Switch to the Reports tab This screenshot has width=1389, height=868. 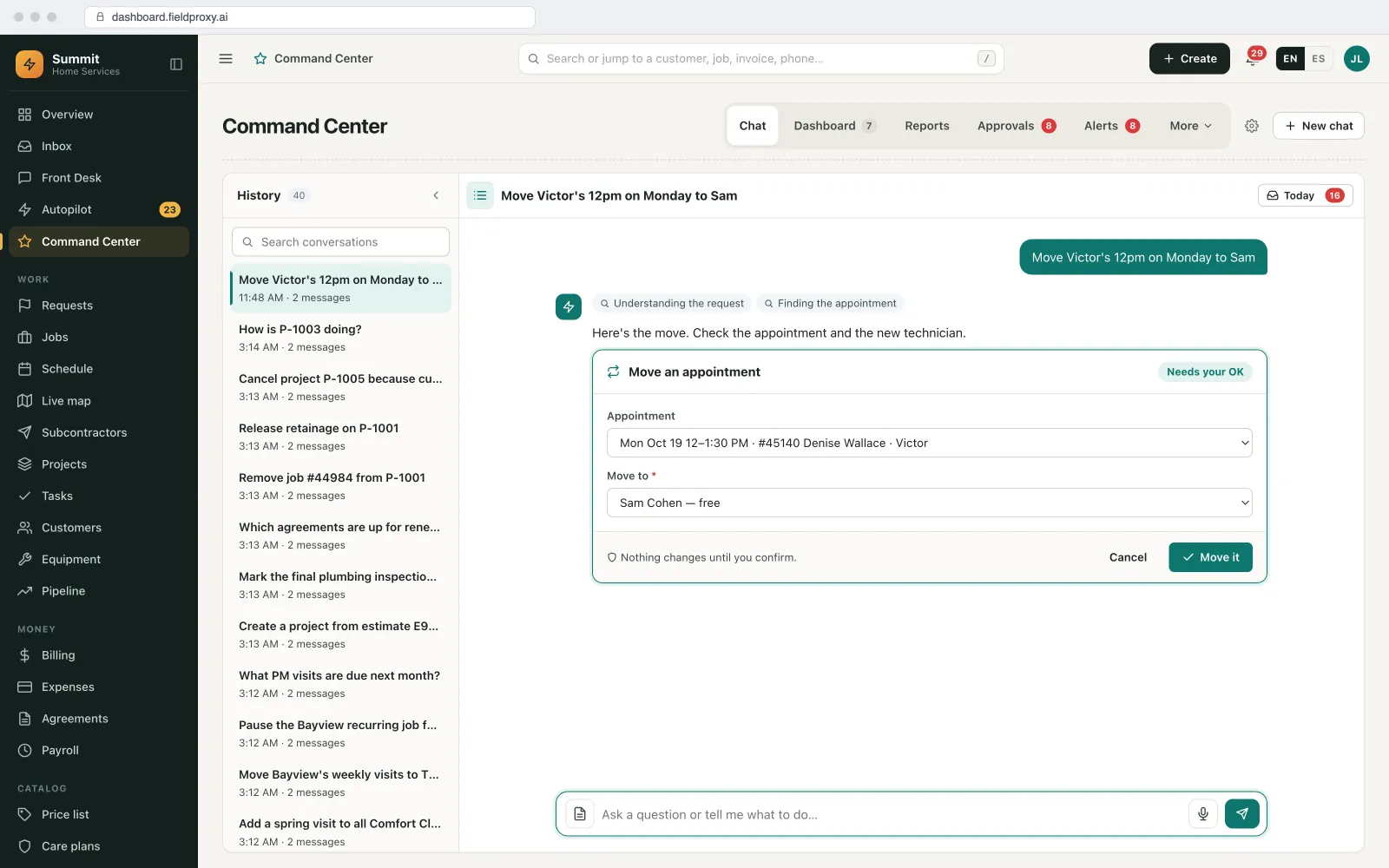(x=927, y=126)
